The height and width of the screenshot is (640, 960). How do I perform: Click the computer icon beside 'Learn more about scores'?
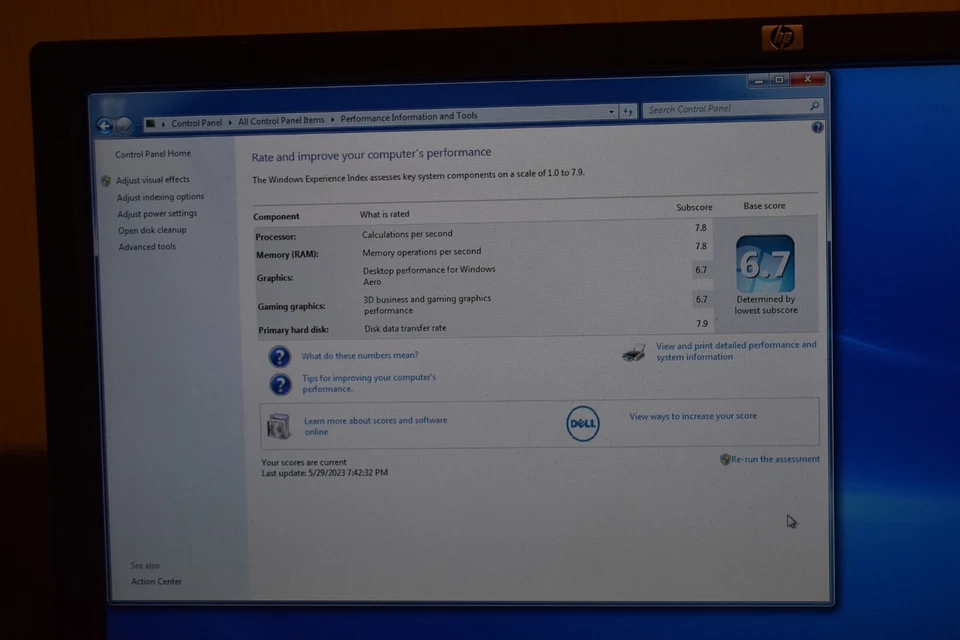tap(279, 425)
